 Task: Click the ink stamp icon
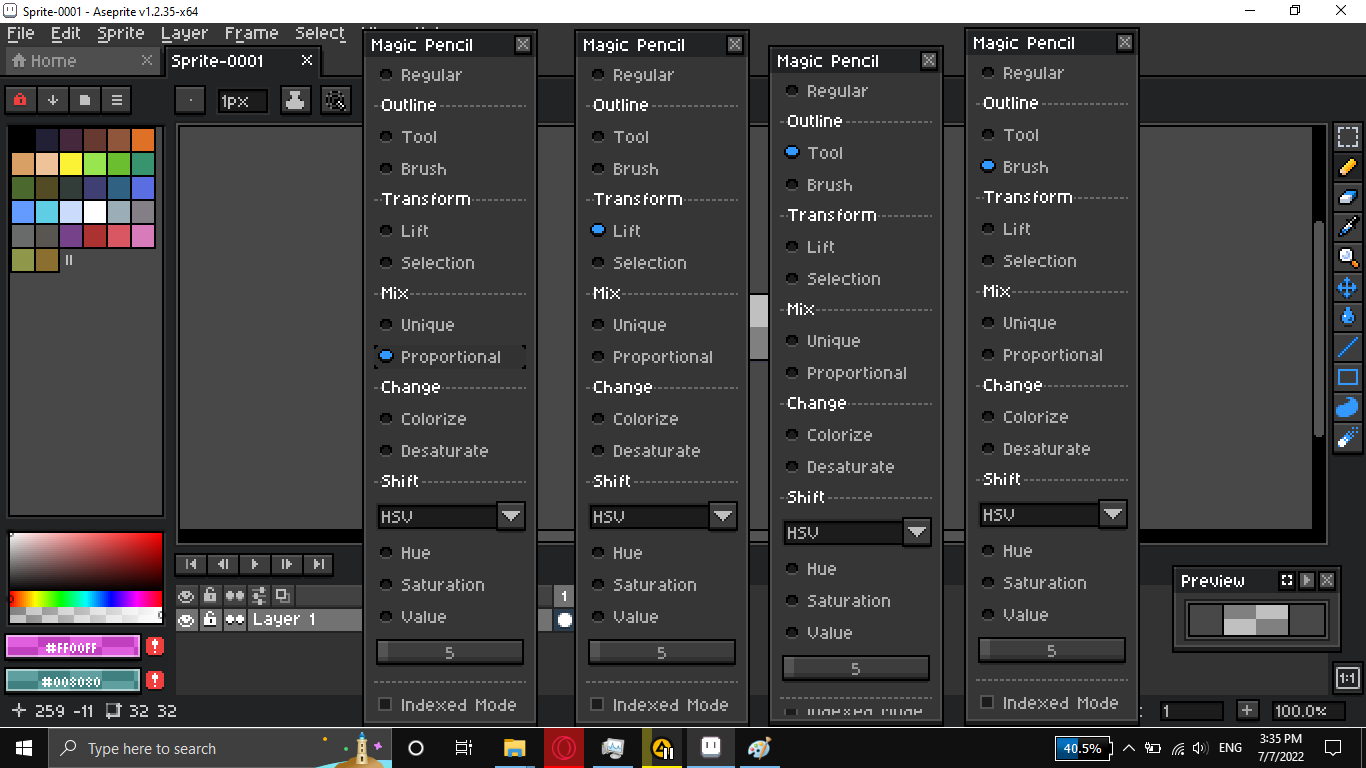pyautogui.click(x=295, y=100)
